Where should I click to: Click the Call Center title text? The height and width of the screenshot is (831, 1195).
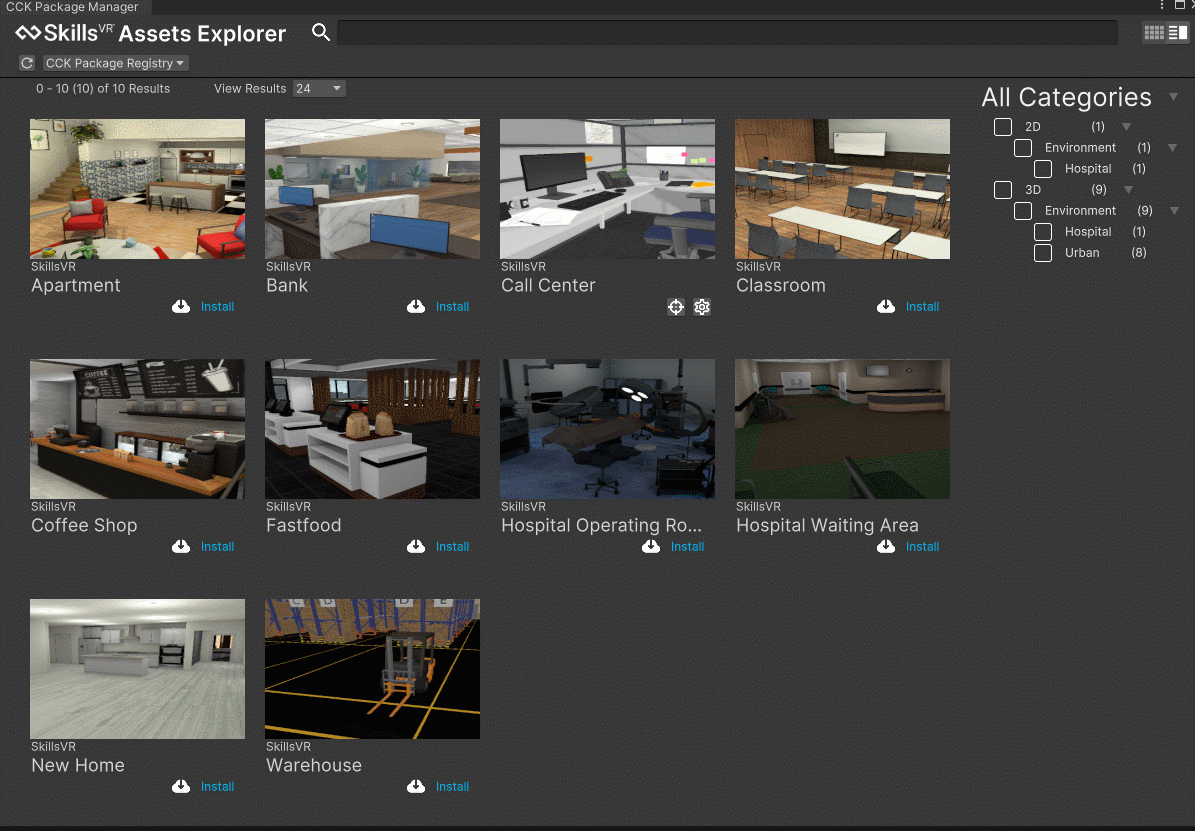click(x=548, y=285)
